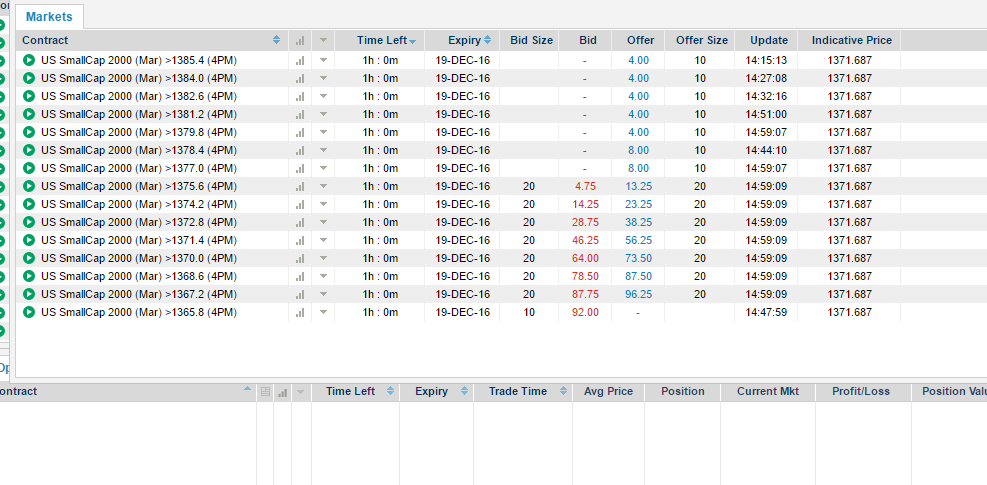
Task: Open chart icon for >1385.4 contract
Action: (300, 60)
